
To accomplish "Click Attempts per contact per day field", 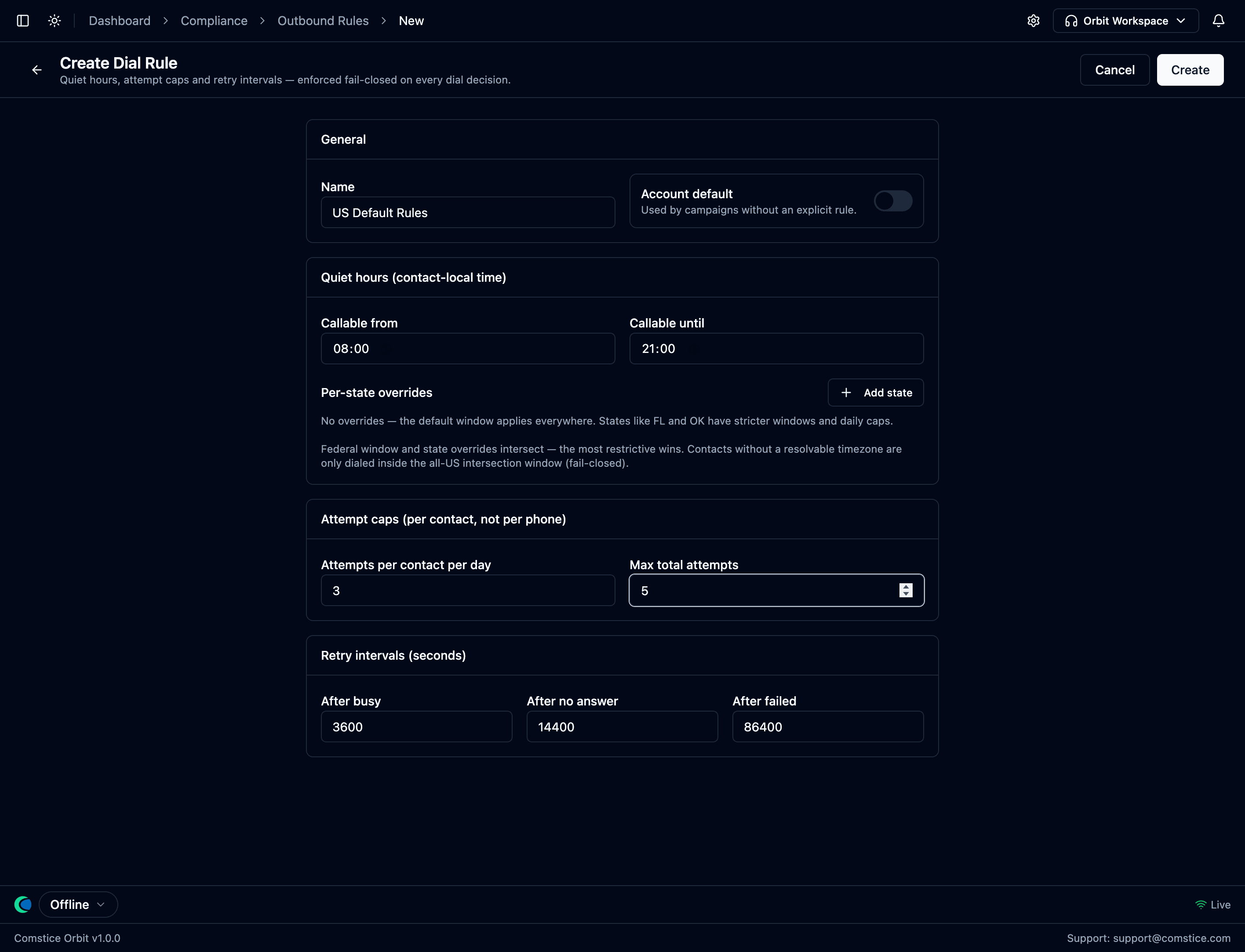I will (x=467, y=590).
